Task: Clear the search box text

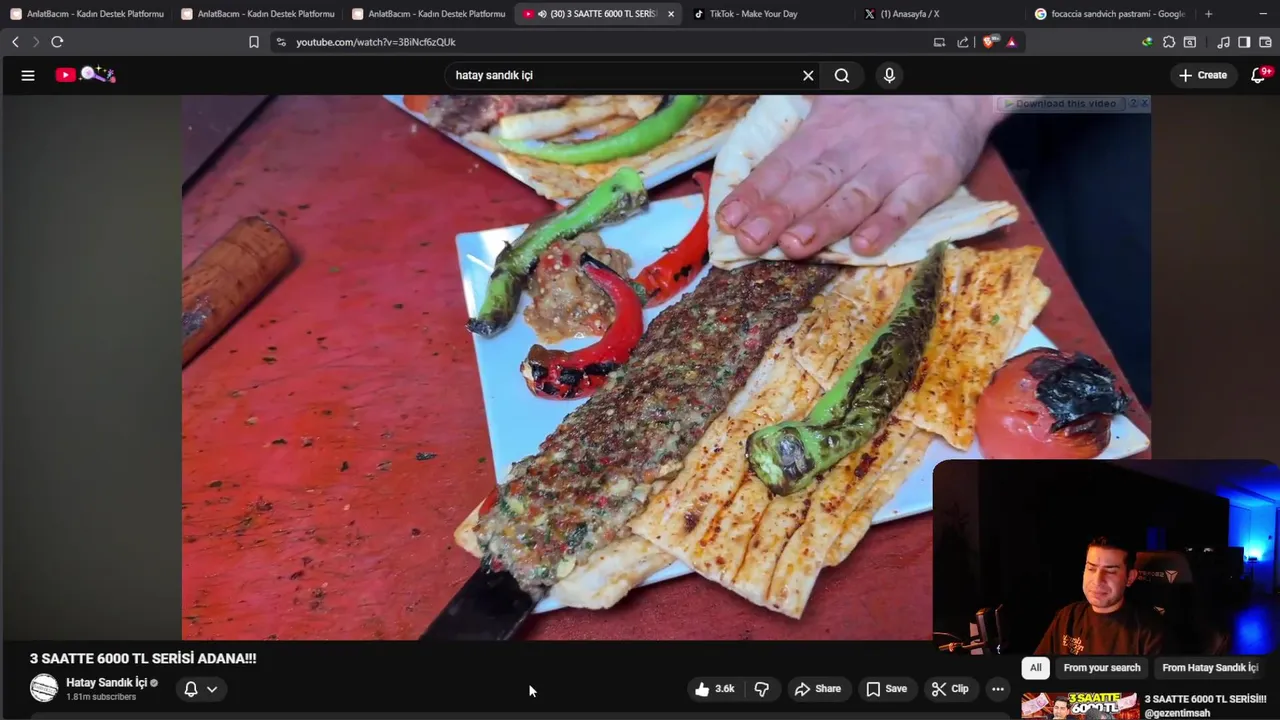Action: point(808,75)
